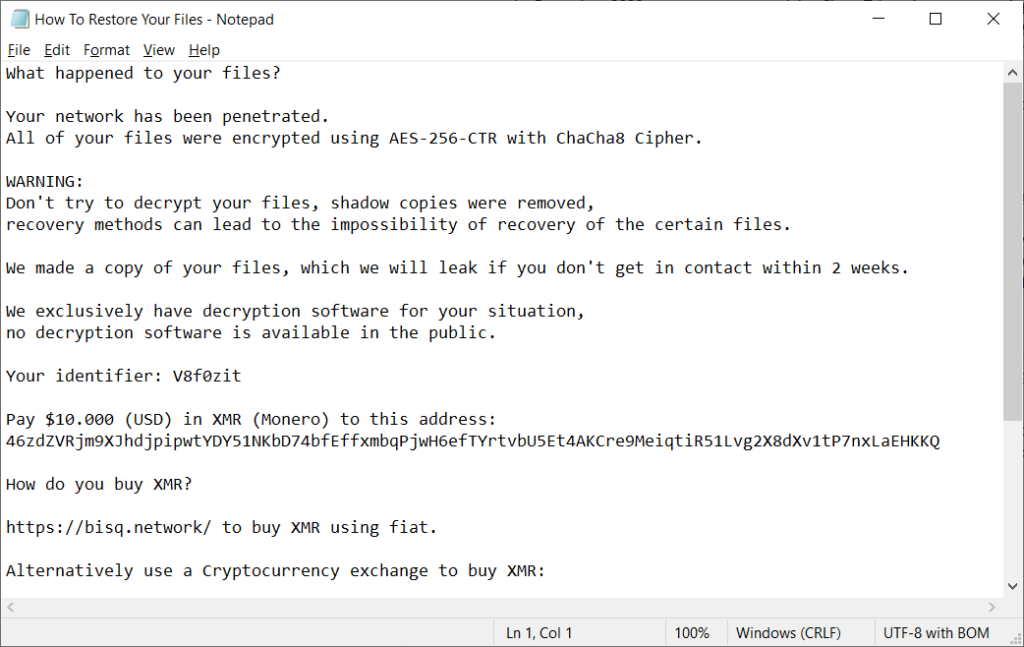1024x647 pixels.
Task: Click the horizontal scrollbar left arrow
Action: click(x=10, y=607)
